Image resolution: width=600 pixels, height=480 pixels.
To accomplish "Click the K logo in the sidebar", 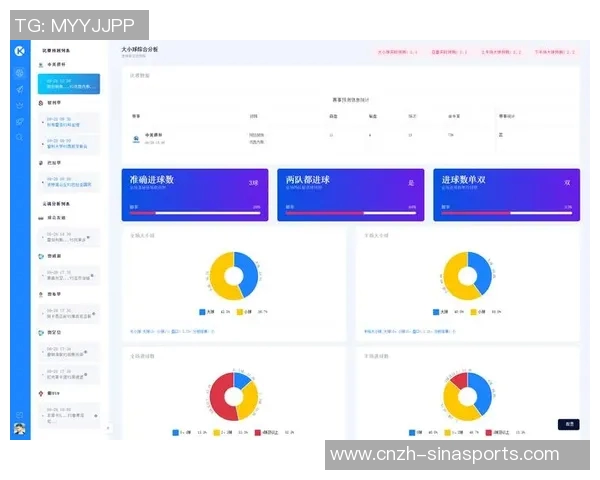I will (20, 51).
